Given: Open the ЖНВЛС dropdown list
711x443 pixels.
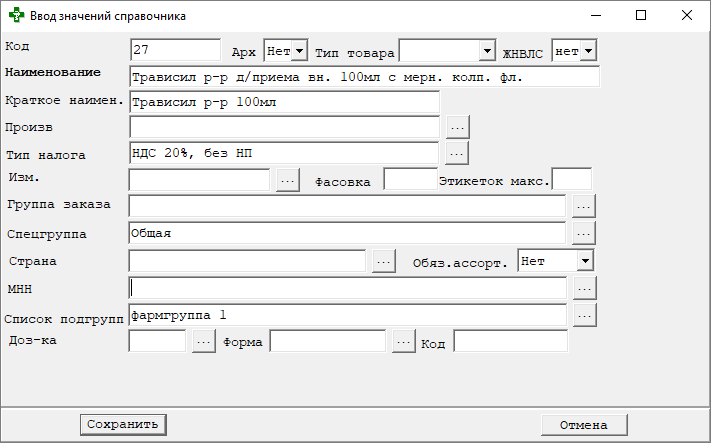Looking at the screenshot, I should 588,51.
